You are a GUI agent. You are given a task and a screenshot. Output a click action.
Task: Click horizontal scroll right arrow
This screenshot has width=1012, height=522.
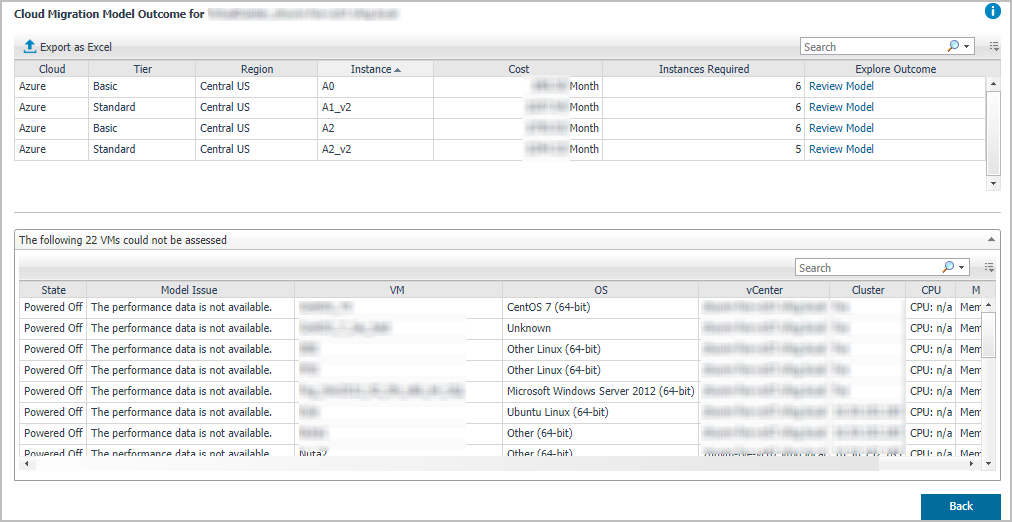pos(973,463)
